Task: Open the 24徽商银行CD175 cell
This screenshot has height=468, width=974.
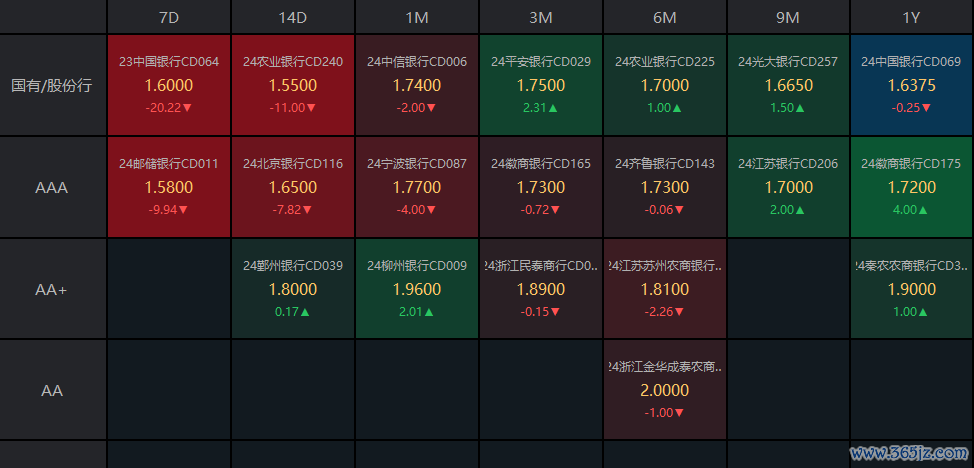Action: coord(911,187)
